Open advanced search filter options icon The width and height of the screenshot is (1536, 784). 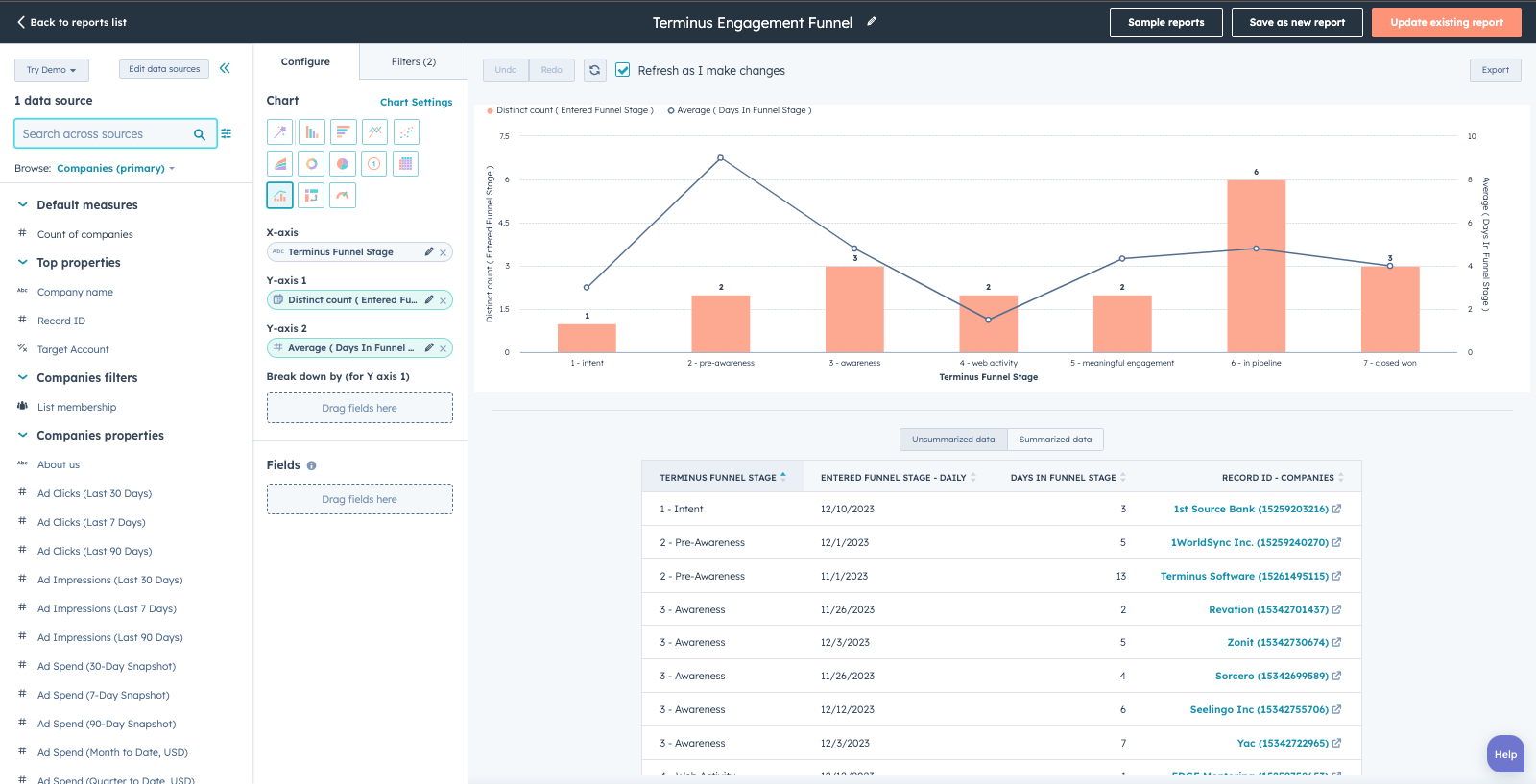point(227,133)
